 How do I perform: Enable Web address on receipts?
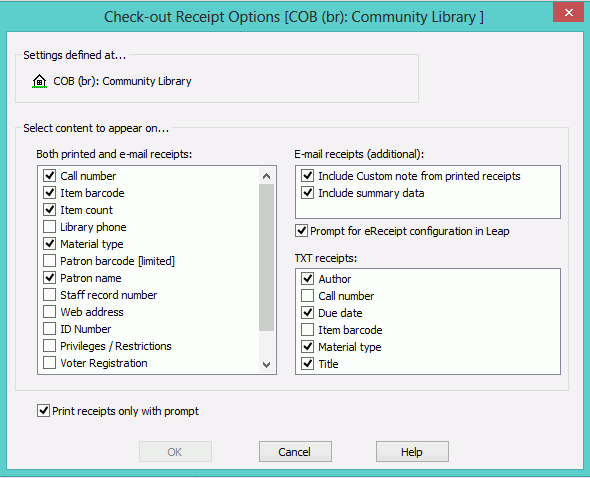point(49,312)
